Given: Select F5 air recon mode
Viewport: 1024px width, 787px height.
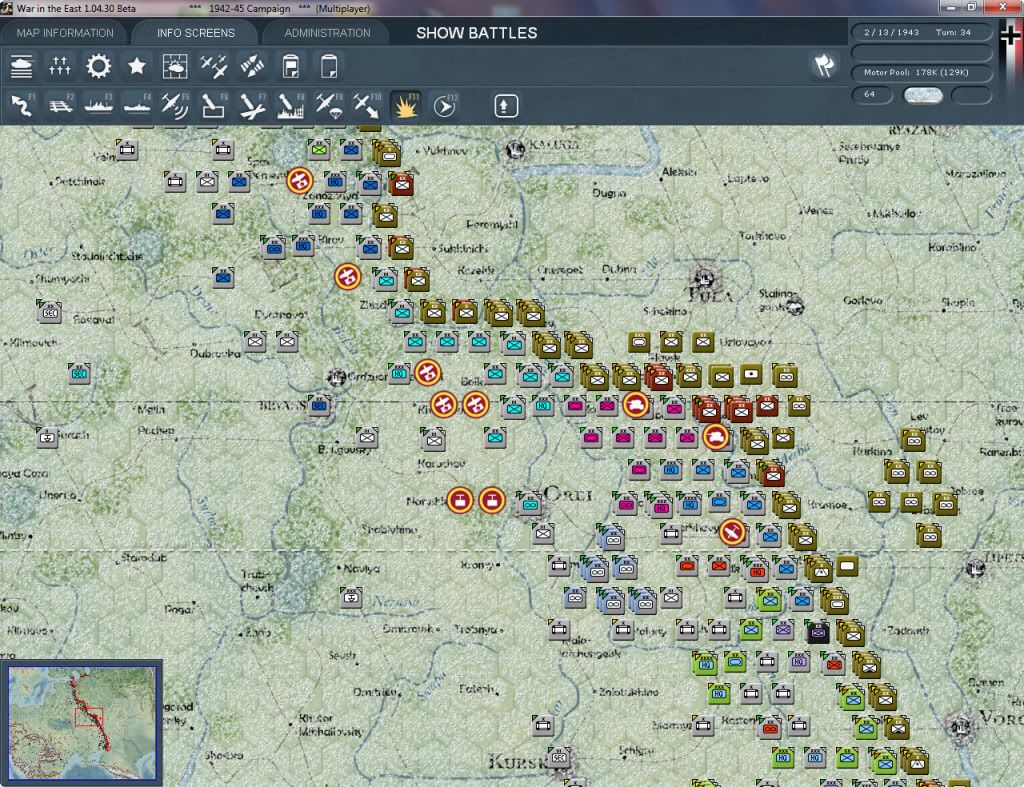Looking at the screenshot, I should (175, 105).
